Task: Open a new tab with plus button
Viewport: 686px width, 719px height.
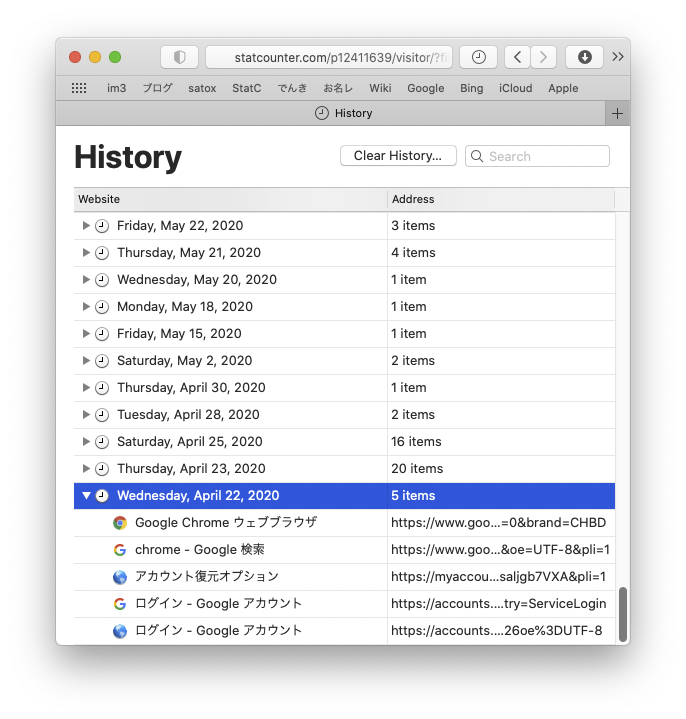Action: [x=617, y=113]
